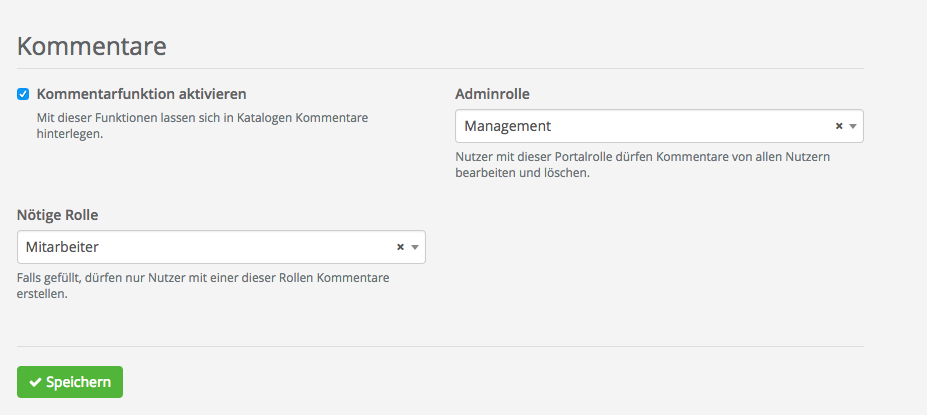Click the Nötige Rolle field label
927x415 pixels.
click(x=57, y=214)
